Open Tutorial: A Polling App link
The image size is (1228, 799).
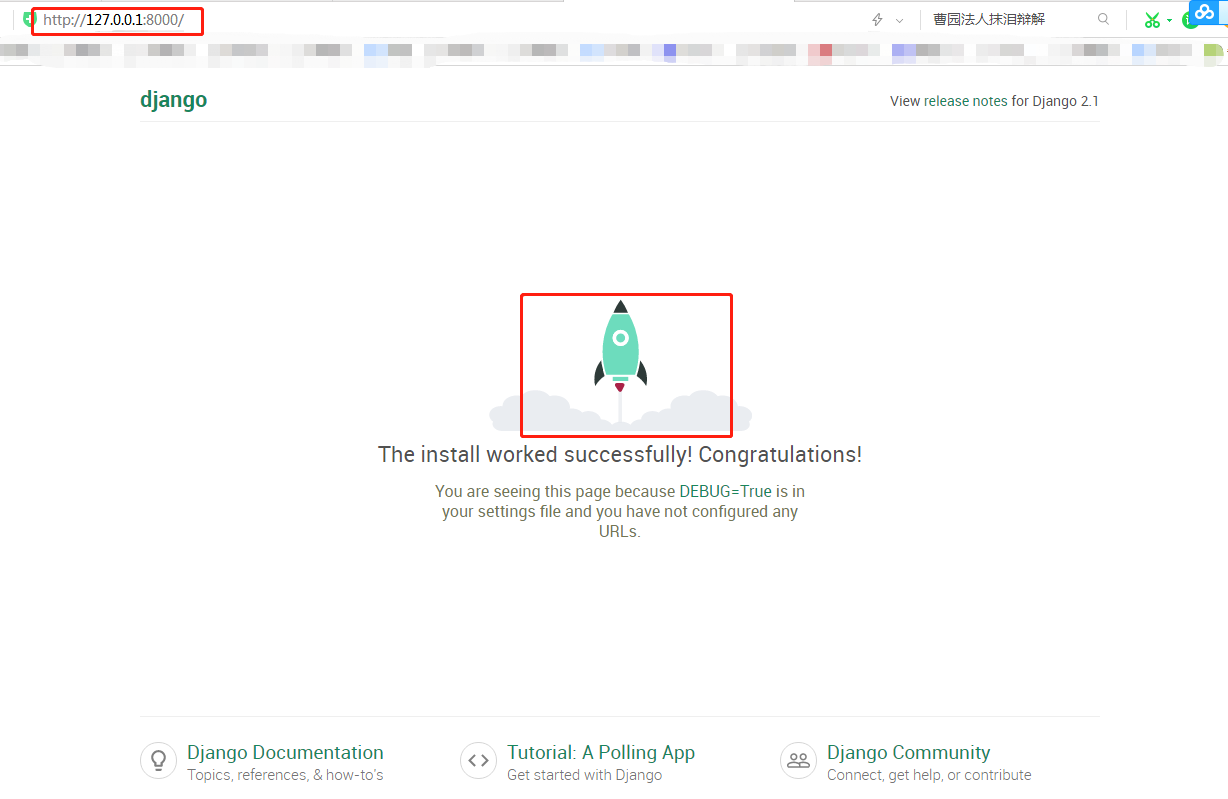(601, 753)
